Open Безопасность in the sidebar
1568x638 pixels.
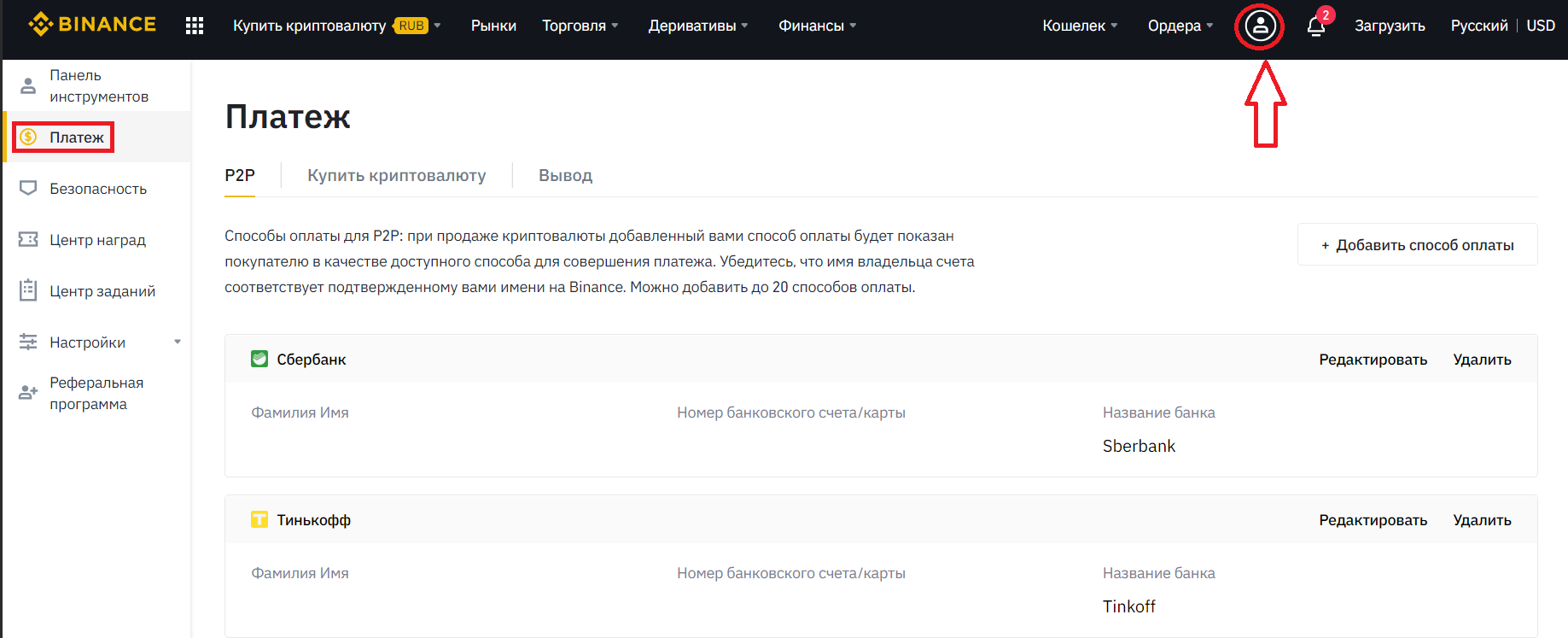96,188
